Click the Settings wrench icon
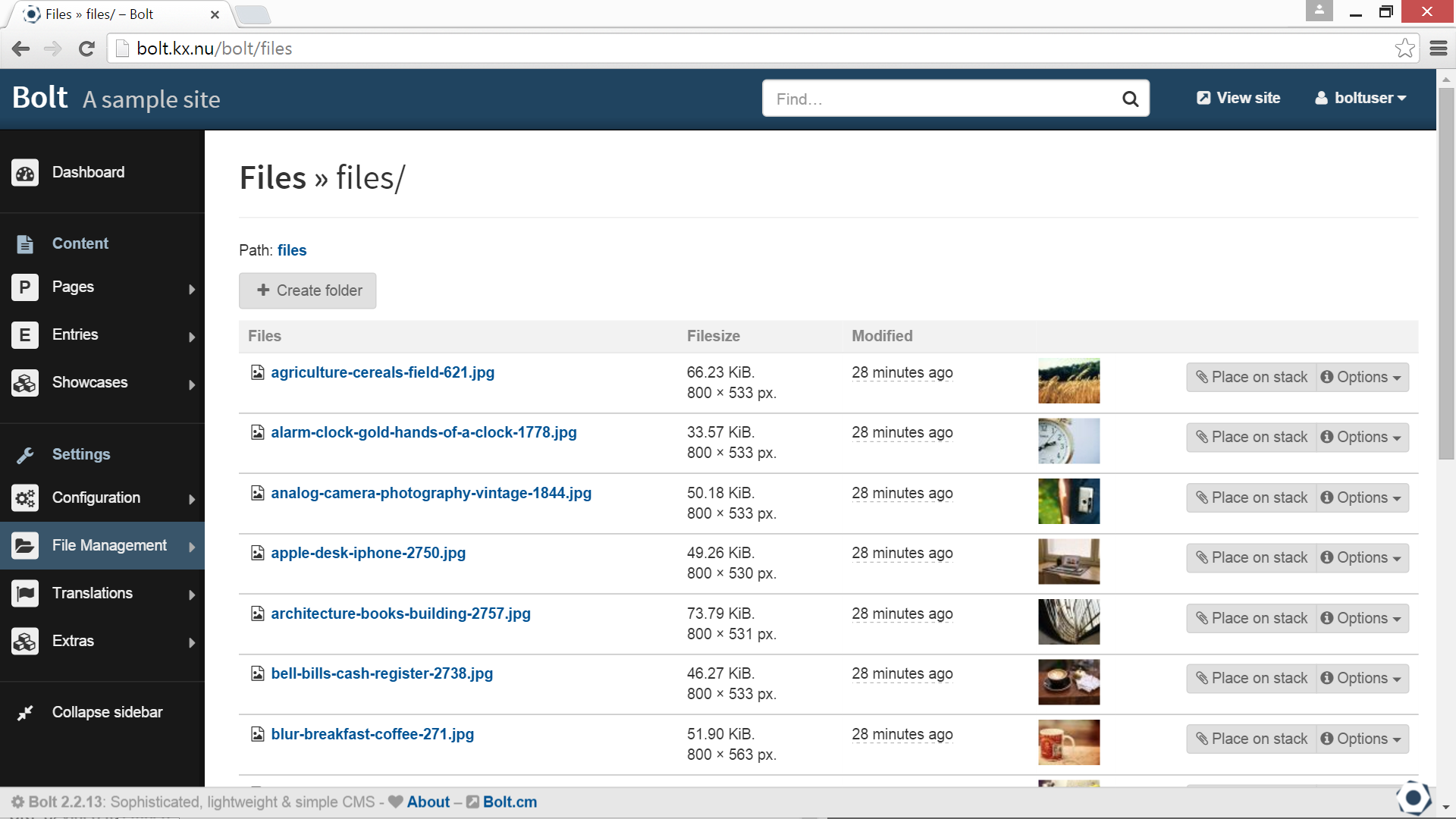The width and height of the screenshot is (1456, 819). (x=25, y=454)
